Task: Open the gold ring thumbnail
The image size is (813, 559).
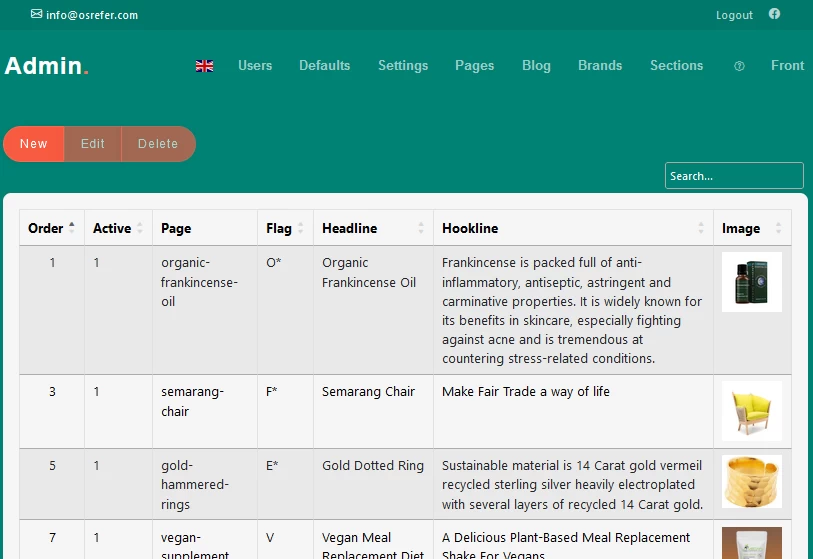Action: click(752, 482)
